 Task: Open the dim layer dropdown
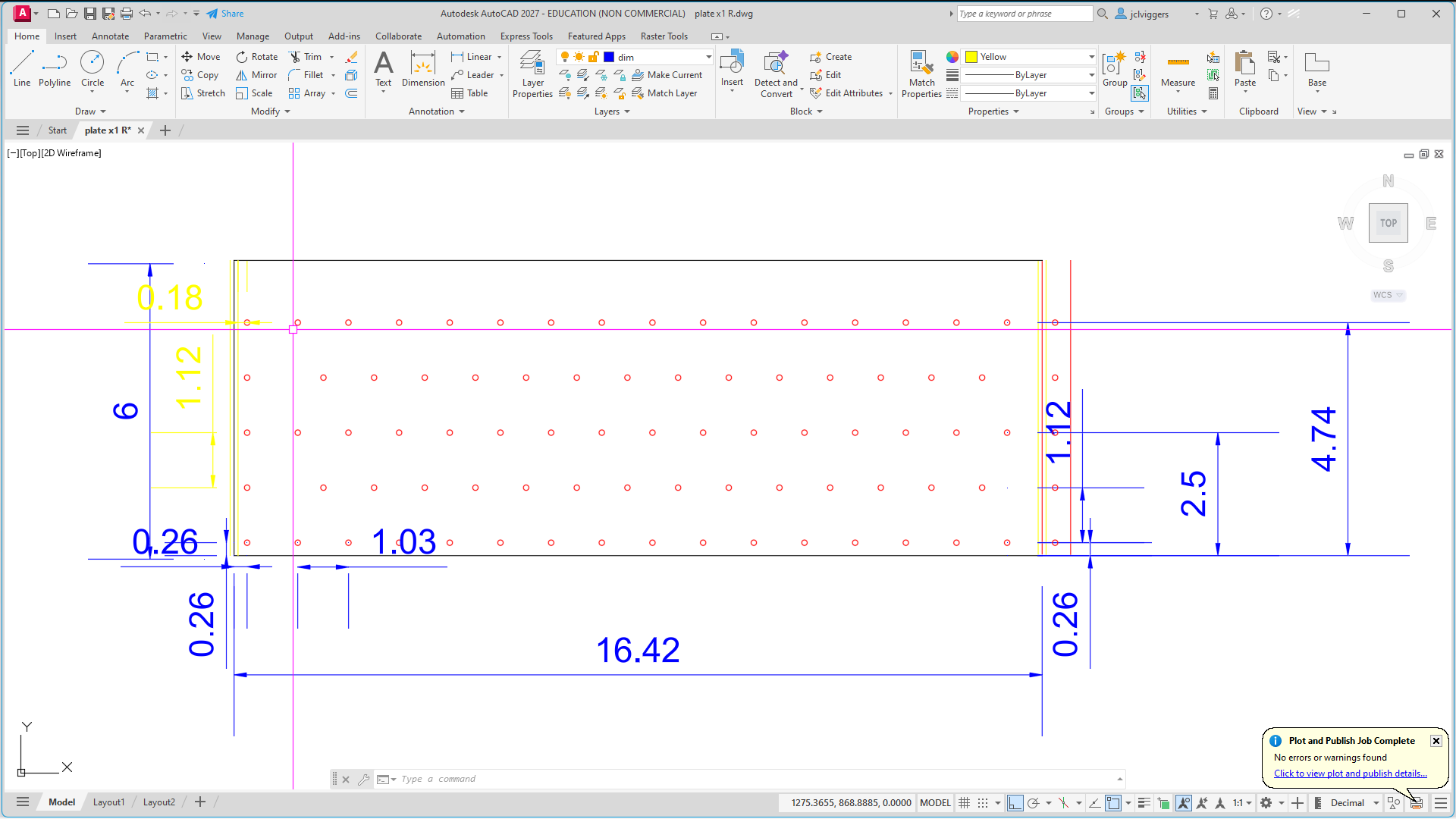(x=658, y=57)
